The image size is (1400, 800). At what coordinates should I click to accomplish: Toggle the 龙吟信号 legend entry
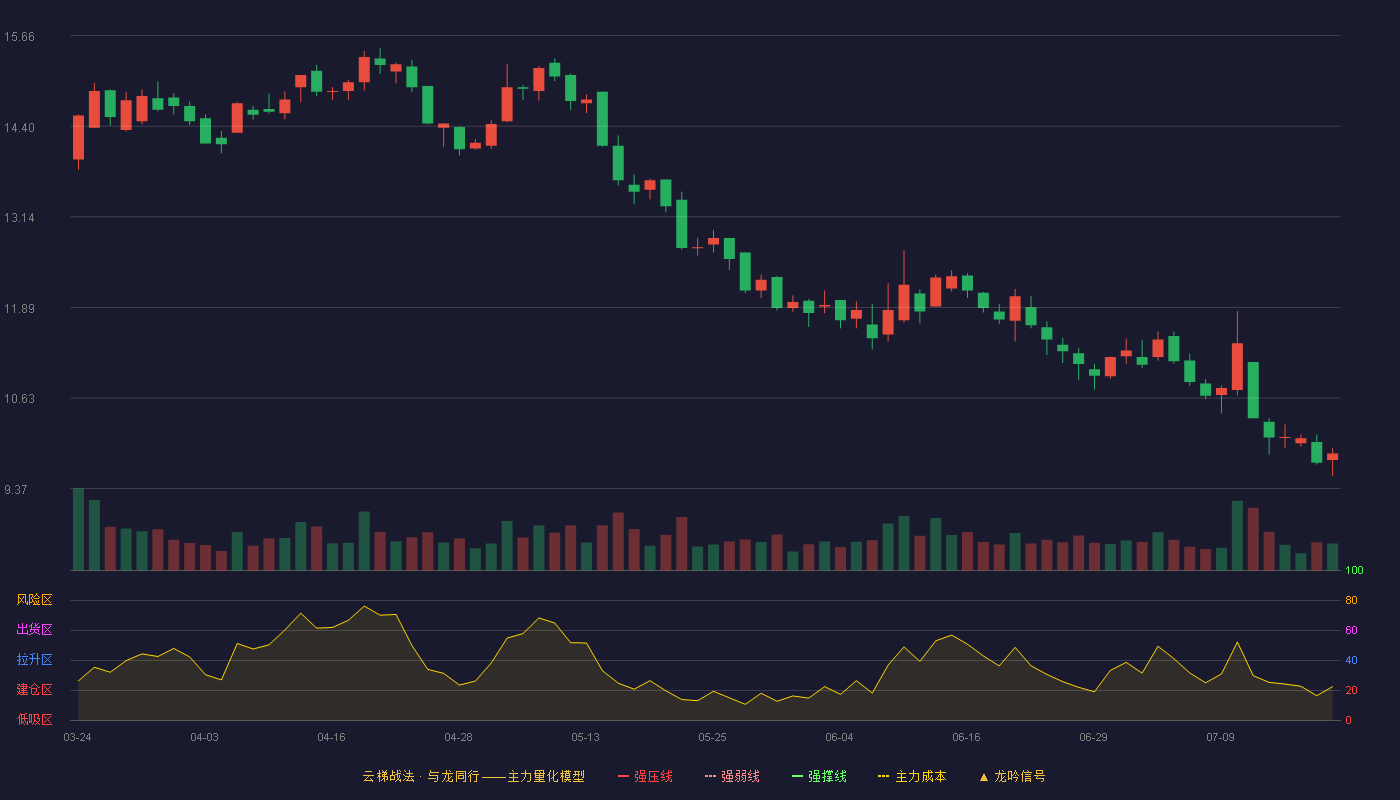pos(1012,776)
